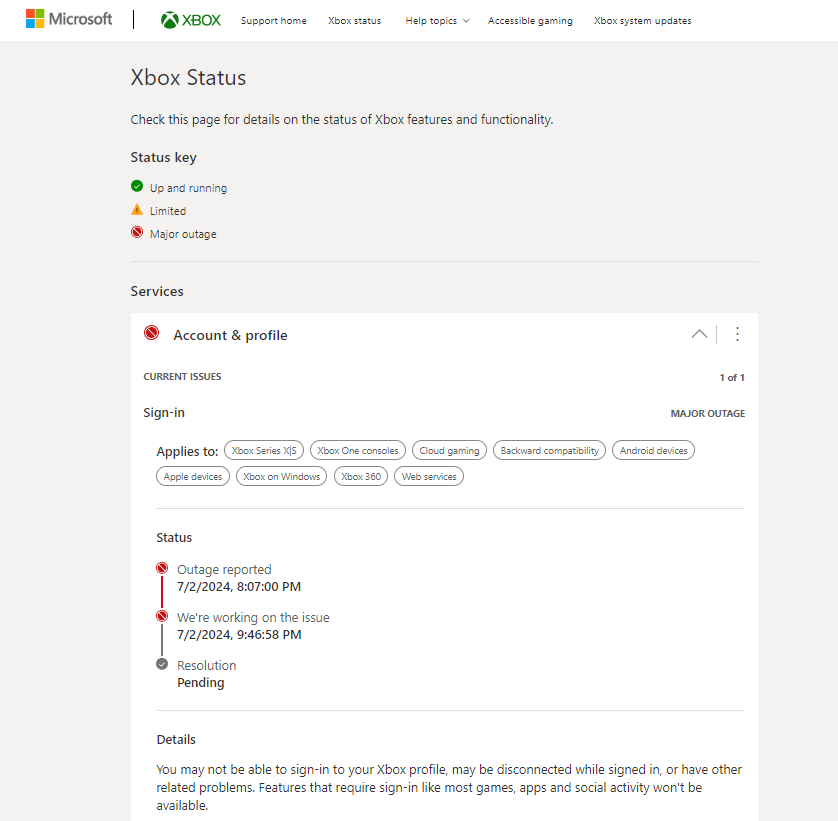Screen dimensions: 838x821
Task: Select the Cloud gaming tag
Action: pos(449,451)
